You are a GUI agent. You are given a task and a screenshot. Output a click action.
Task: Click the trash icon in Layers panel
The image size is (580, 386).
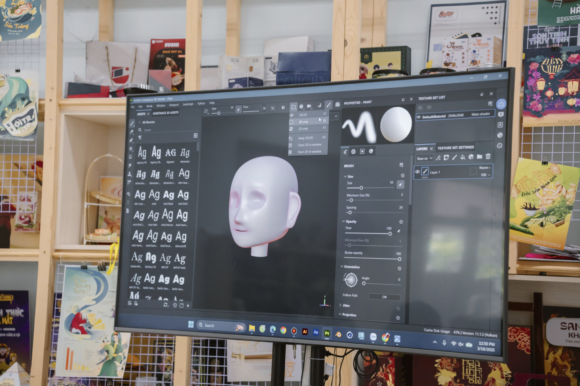click(488, 156)
